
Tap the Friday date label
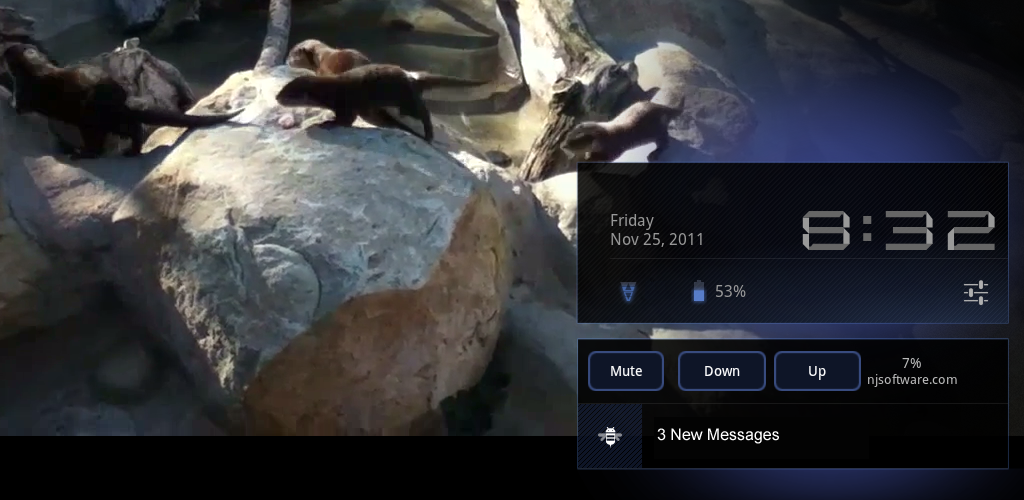[632, 221]
